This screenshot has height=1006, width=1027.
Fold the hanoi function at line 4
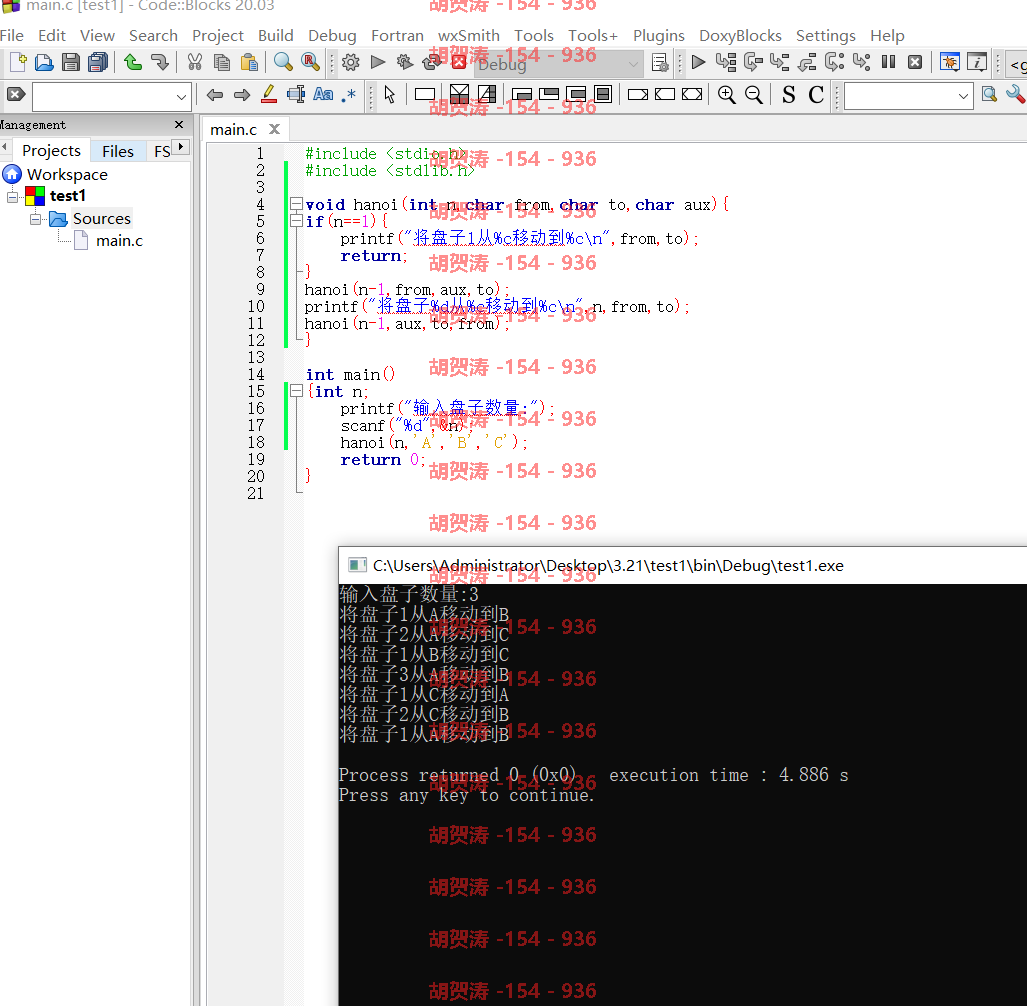pos(296,204)
